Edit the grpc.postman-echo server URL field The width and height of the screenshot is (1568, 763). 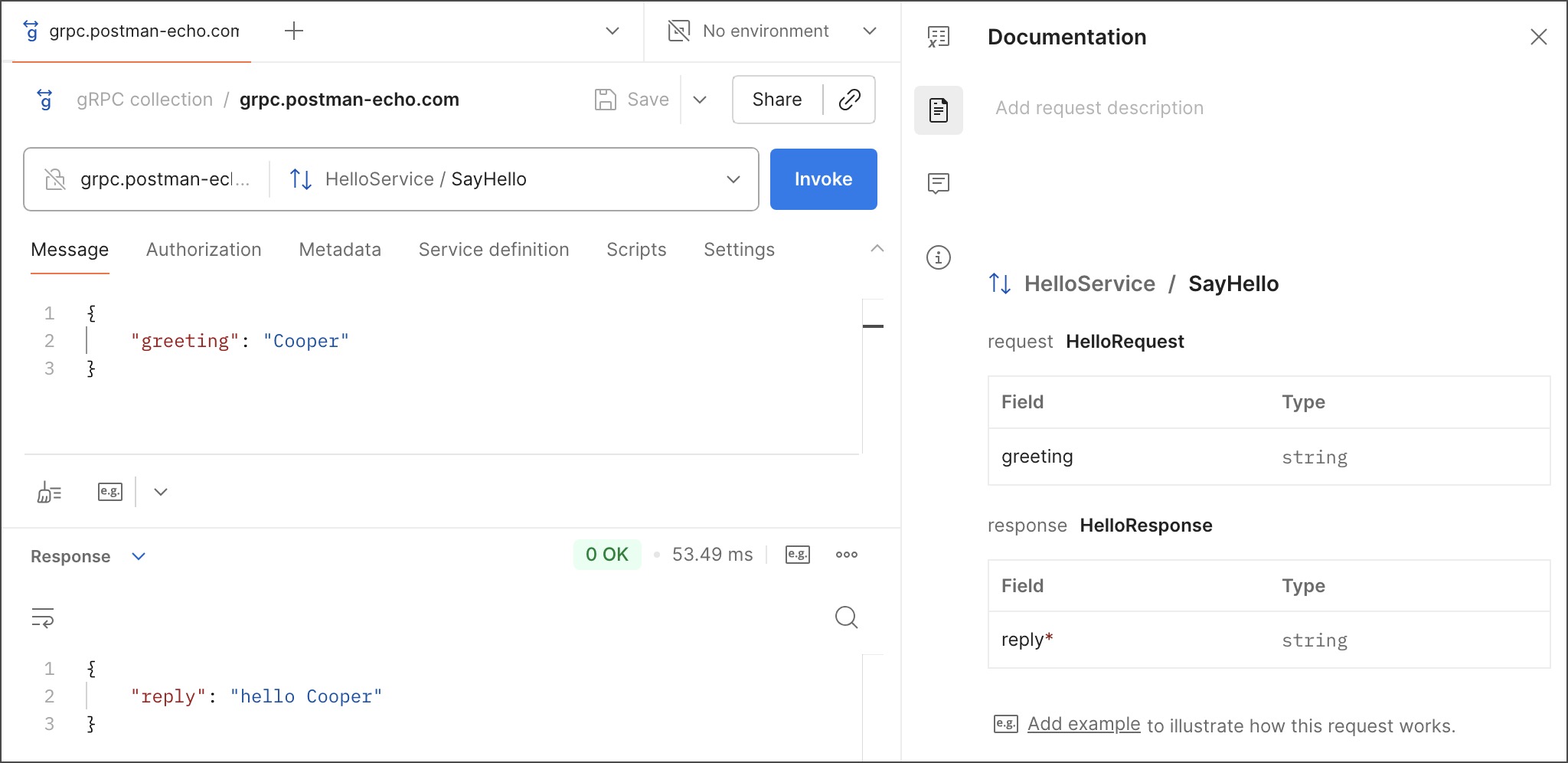click(165, 179)
